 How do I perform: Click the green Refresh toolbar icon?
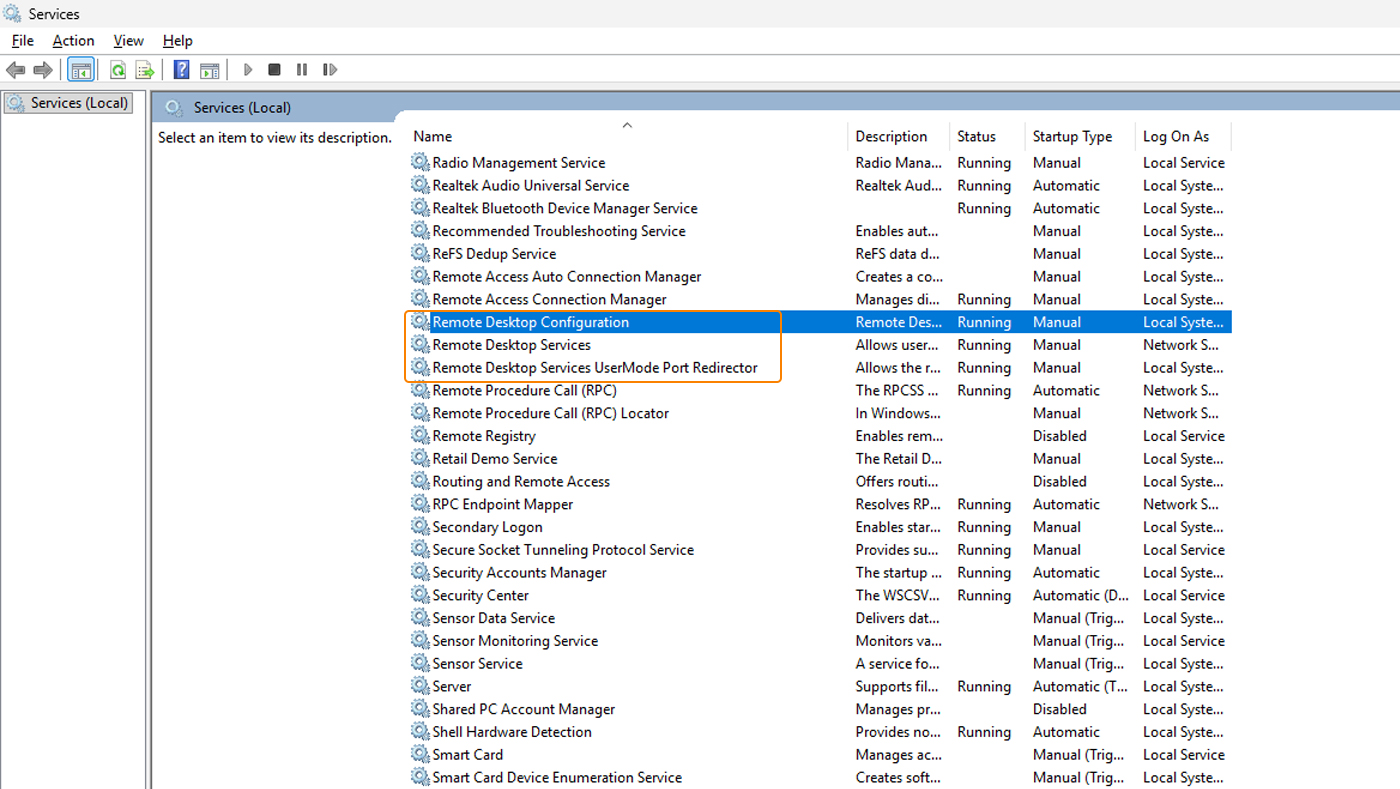pyautogui.click(x=118, y=70)
